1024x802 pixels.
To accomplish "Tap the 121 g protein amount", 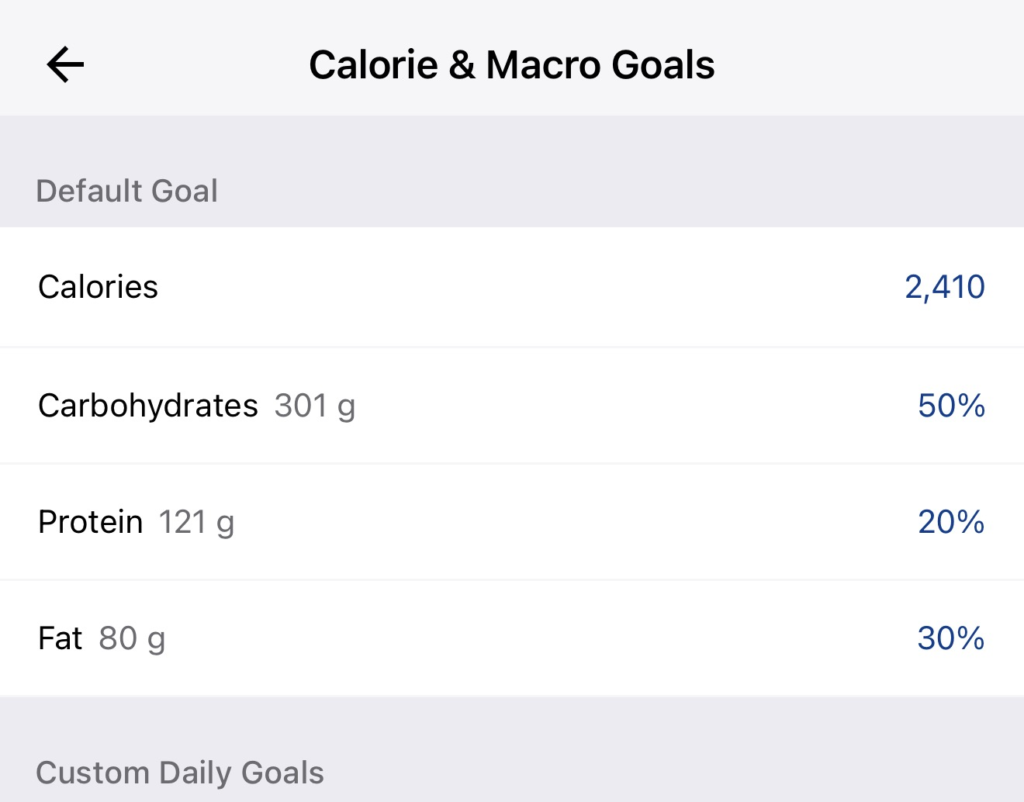I will pyautogui.click(x=197, y=522).
